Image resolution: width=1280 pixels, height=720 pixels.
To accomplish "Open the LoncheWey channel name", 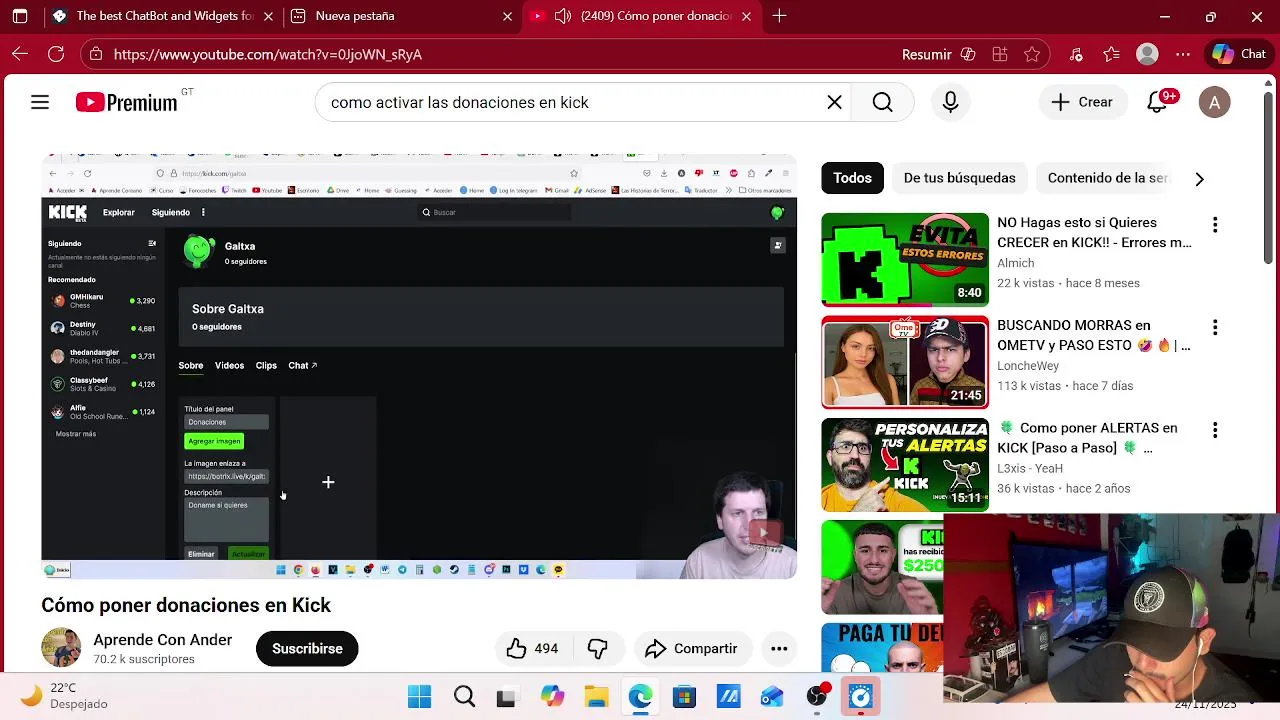I will tap(1028, 366).
